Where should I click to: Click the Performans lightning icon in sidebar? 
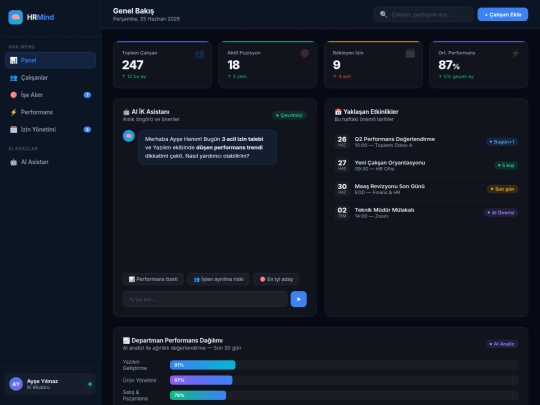click(13, 112)
